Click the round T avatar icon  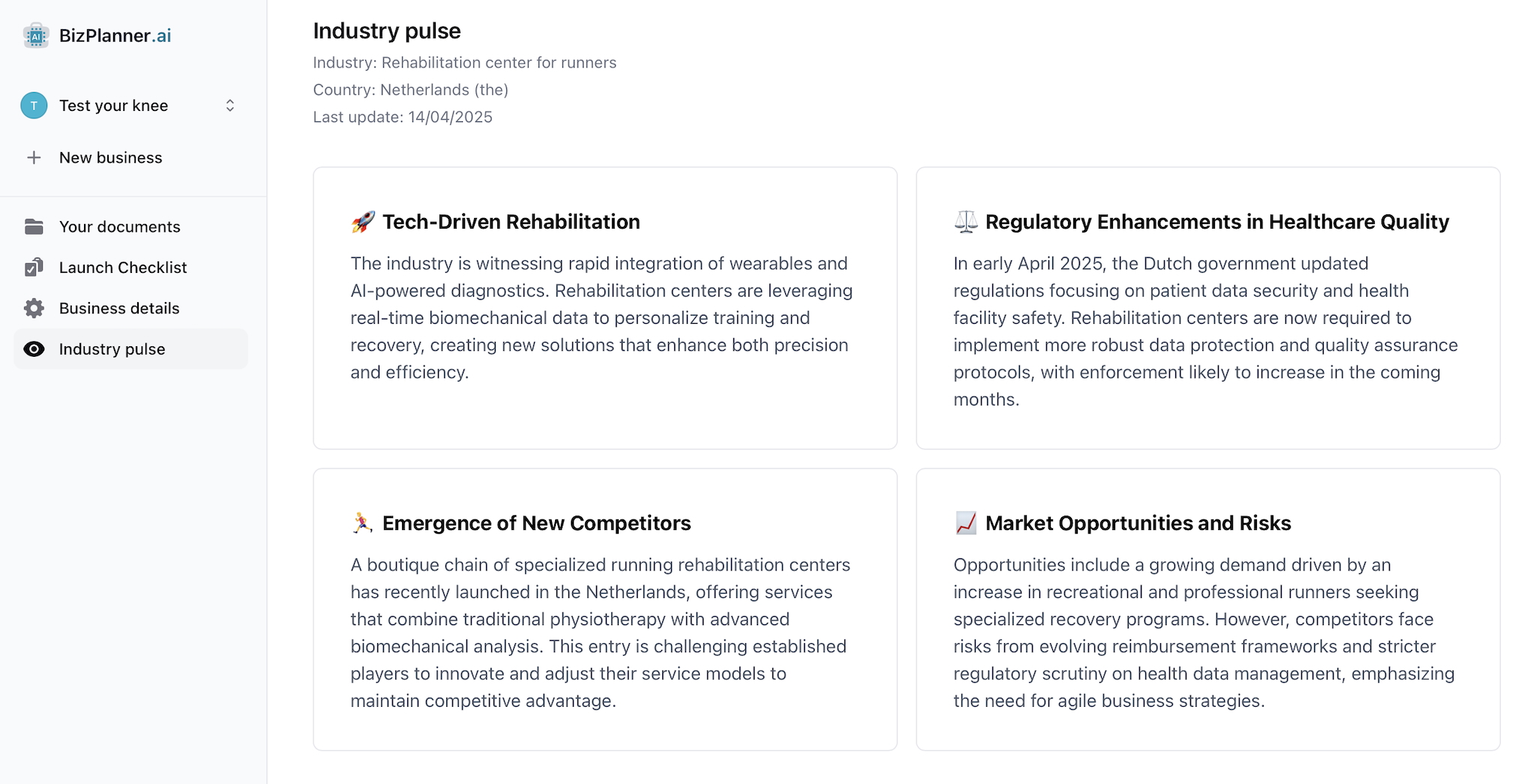click(x=34, y=106)
